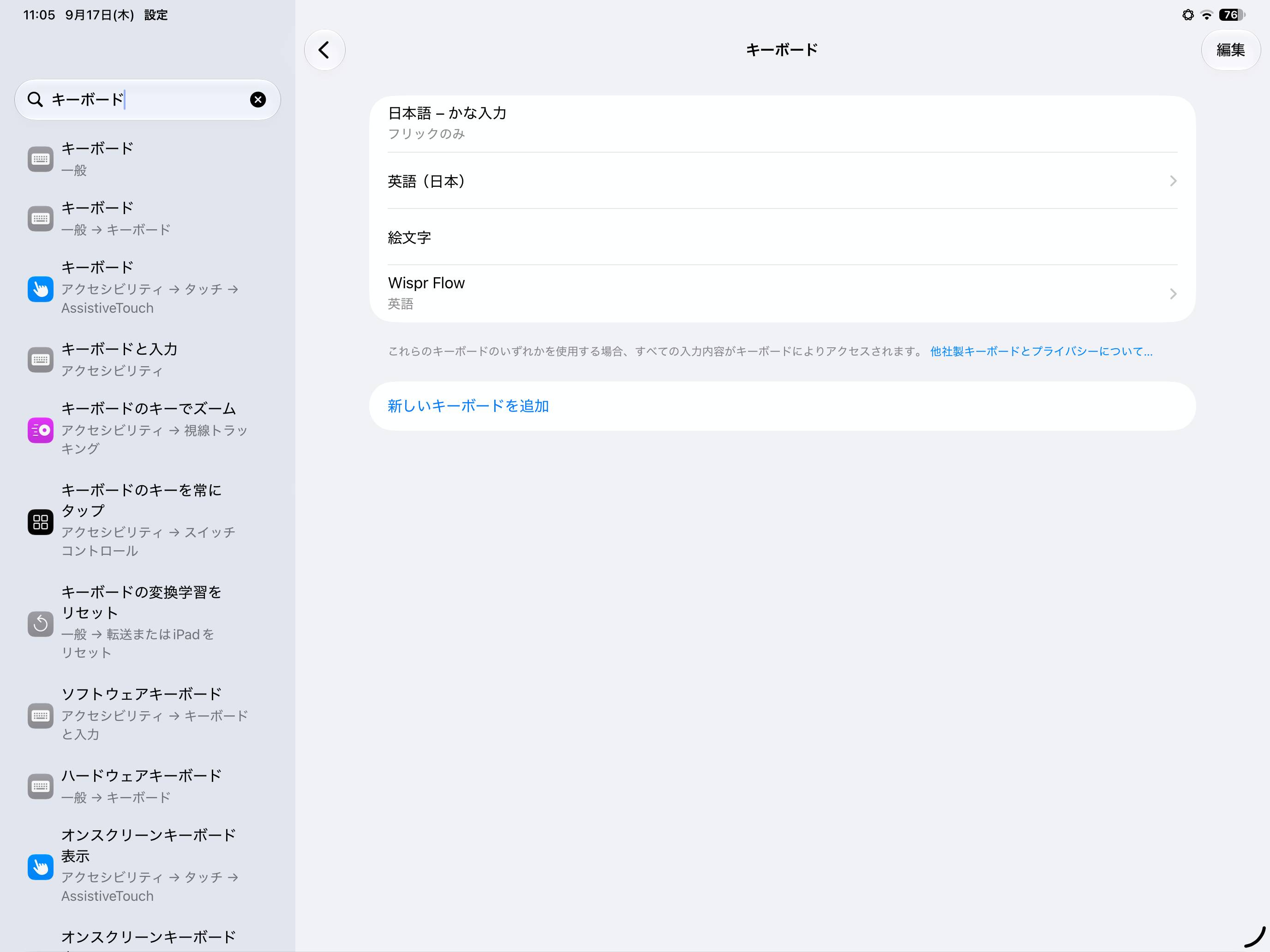Select 絵文字 keyboard row

(782, 237)
